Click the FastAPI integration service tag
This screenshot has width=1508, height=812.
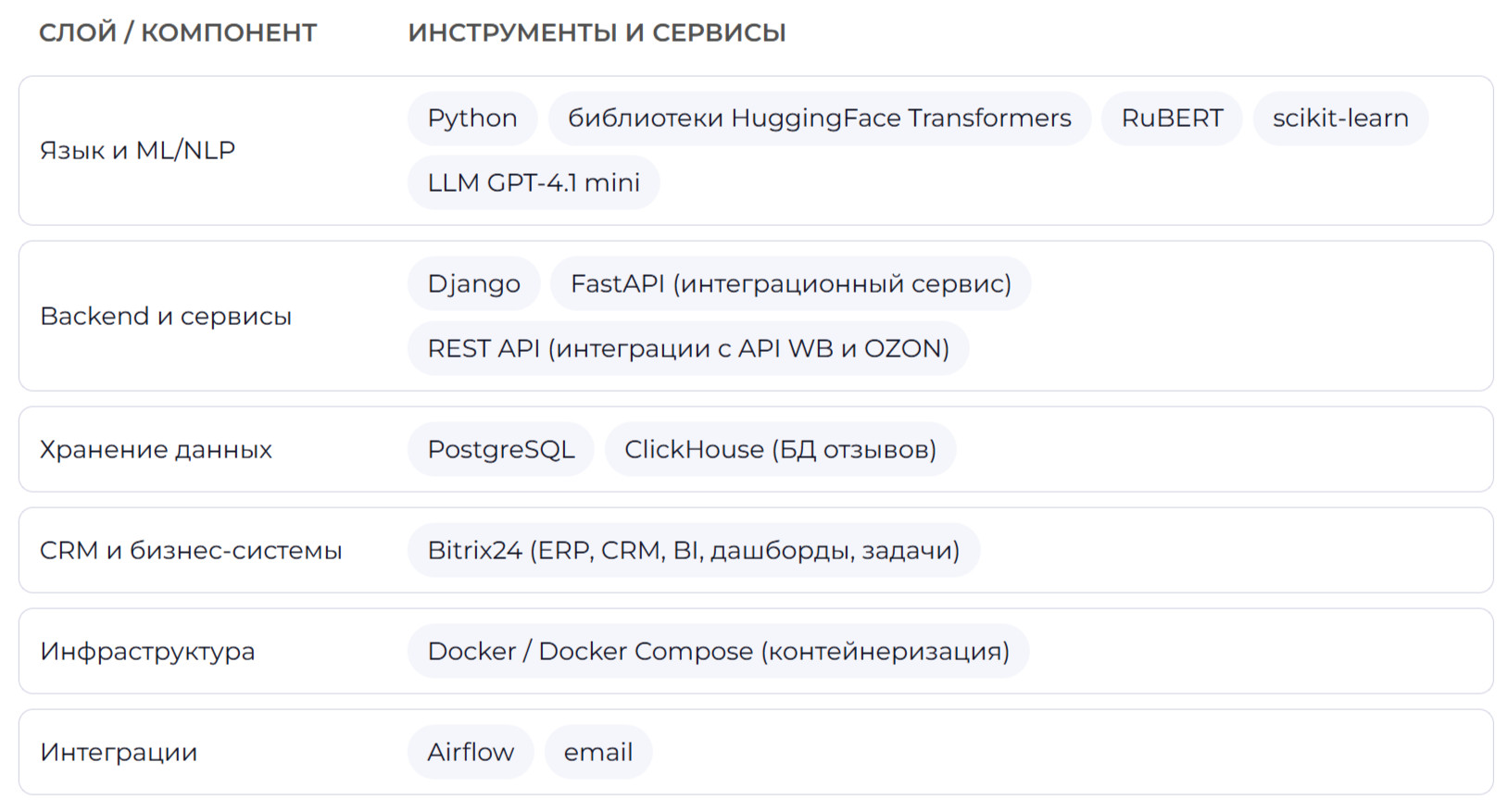tap(790, 283)
